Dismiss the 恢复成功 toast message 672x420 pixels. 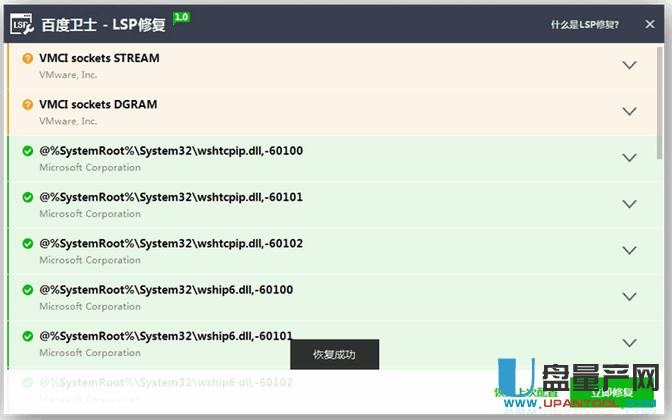[x=334, y=355]
